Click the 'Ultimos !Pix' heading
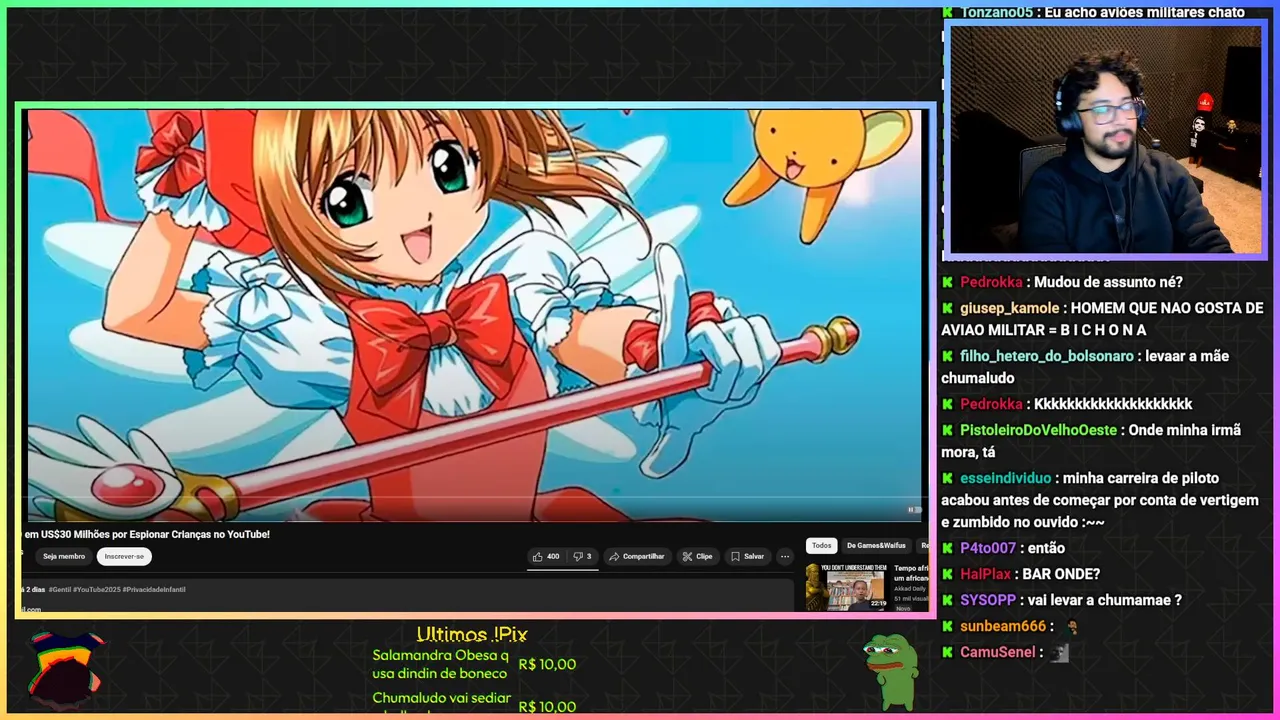Viewport: 1280px width, 720px height. (472, 634)
